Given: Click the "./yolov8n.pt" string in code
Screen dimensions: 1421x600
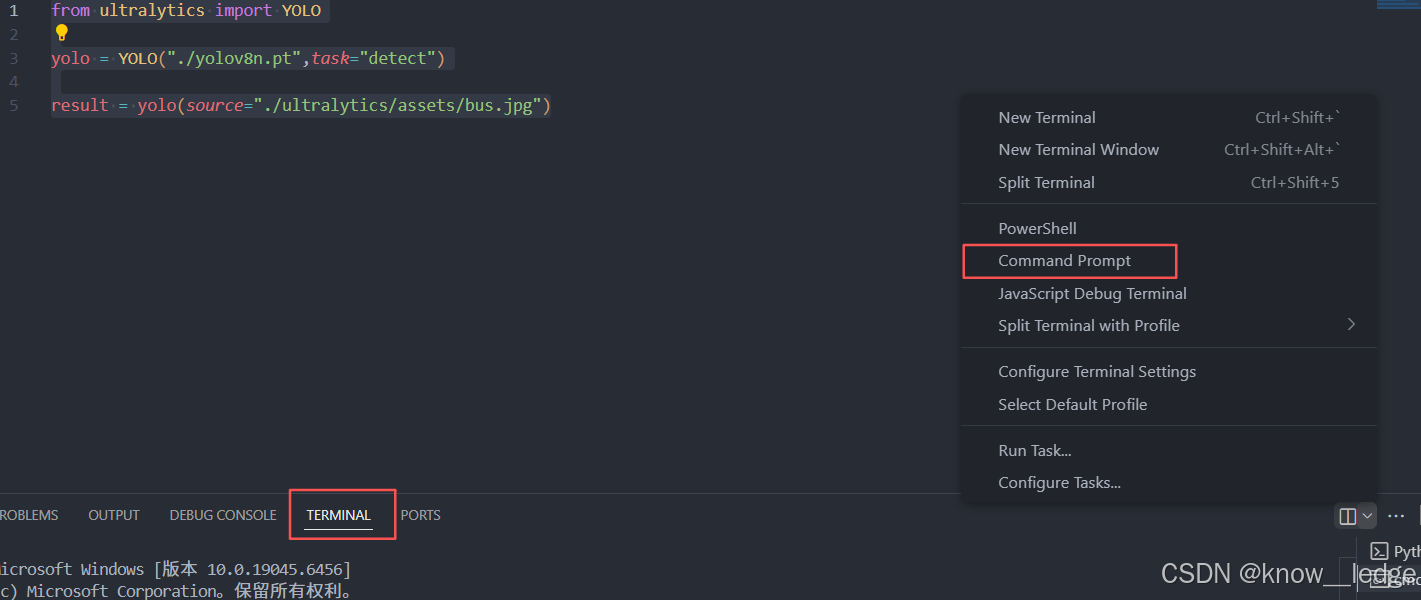Looking at the screenshot, I should (235, 59).
